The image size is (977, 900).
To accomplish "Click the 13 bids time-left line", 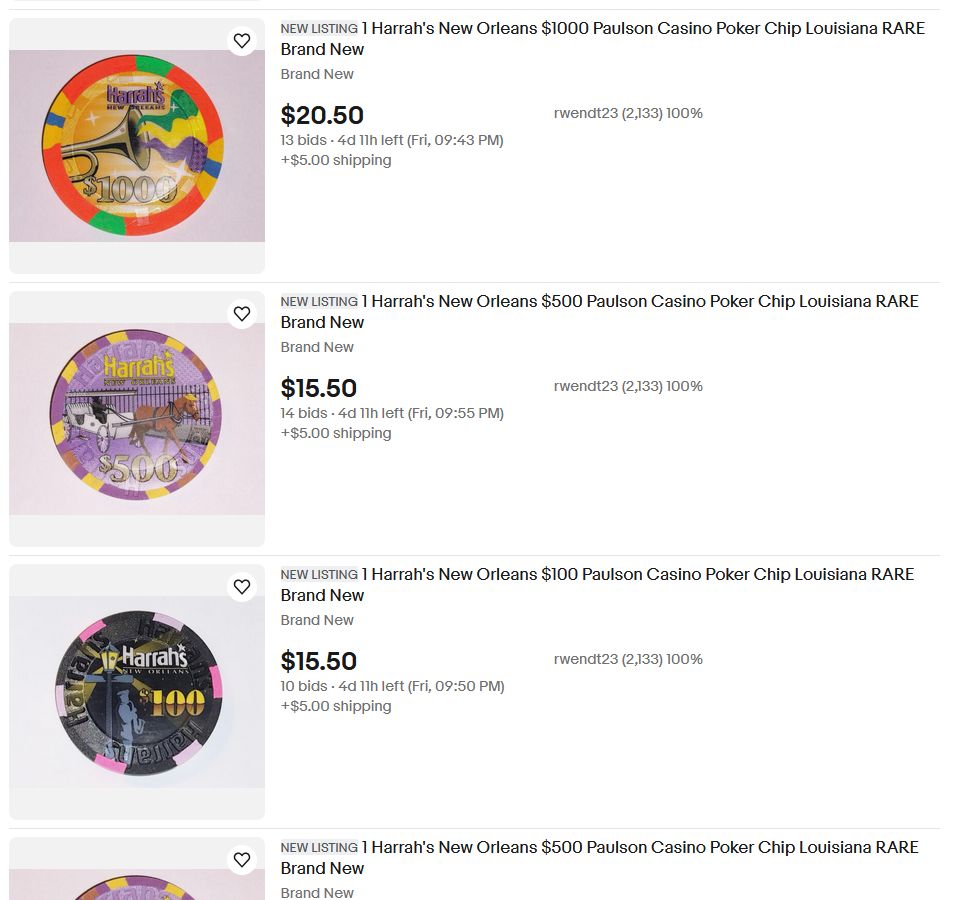I will pos(392,141).
